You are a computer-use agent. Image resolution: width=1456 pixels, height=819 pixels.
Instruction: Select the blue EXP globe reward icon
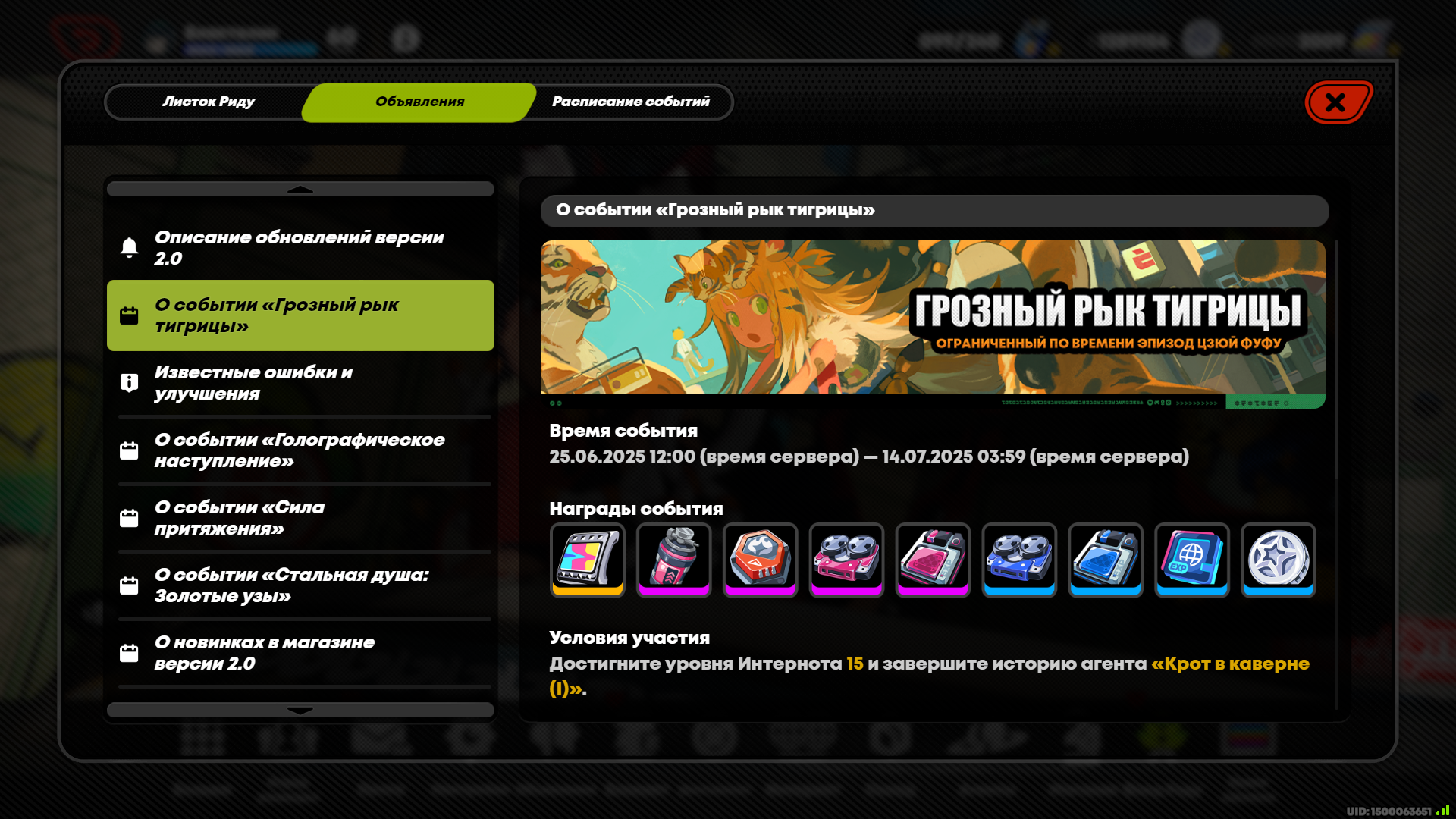pos(1192,560)
